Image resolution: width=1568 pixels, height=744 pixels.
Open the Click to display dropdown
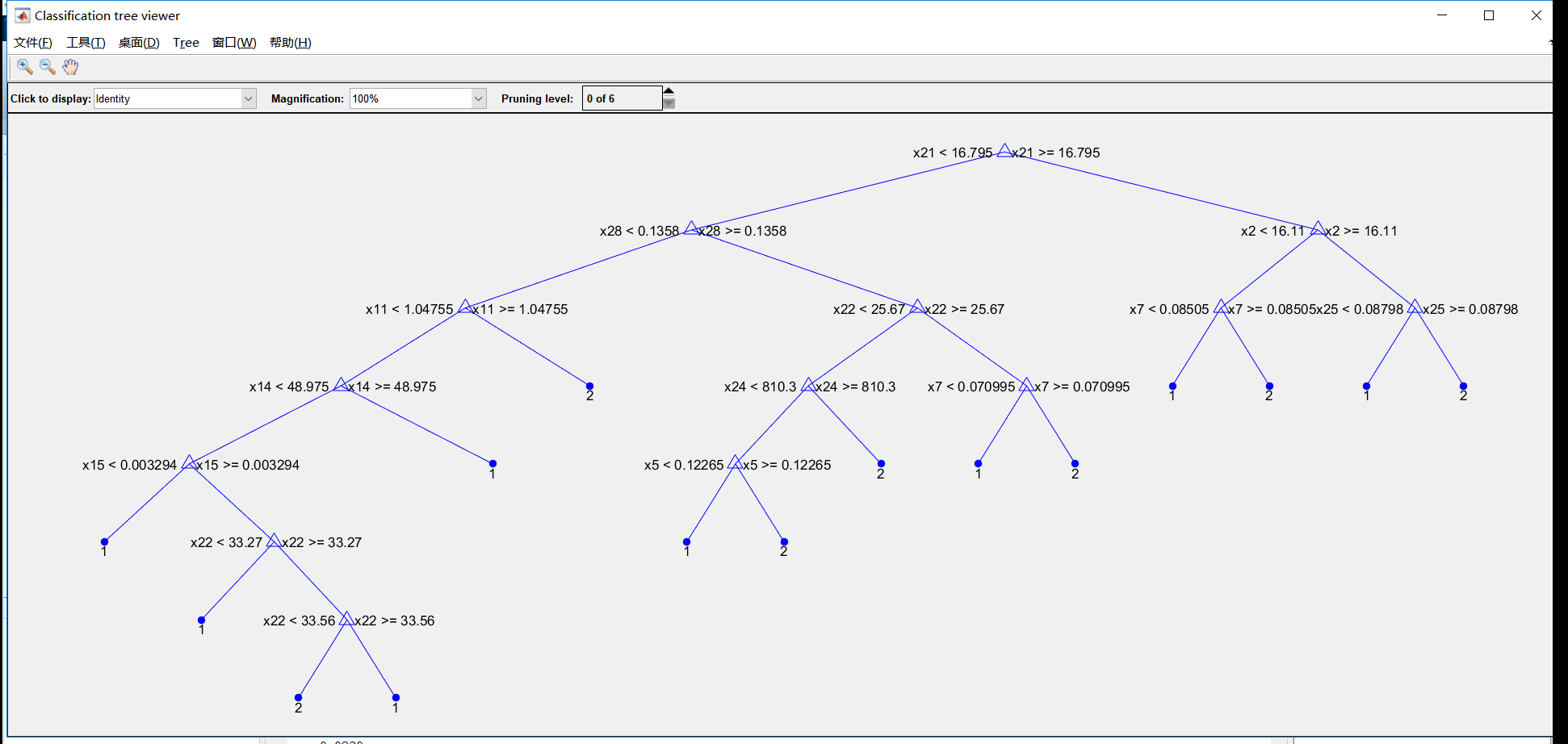coord(175,98)
